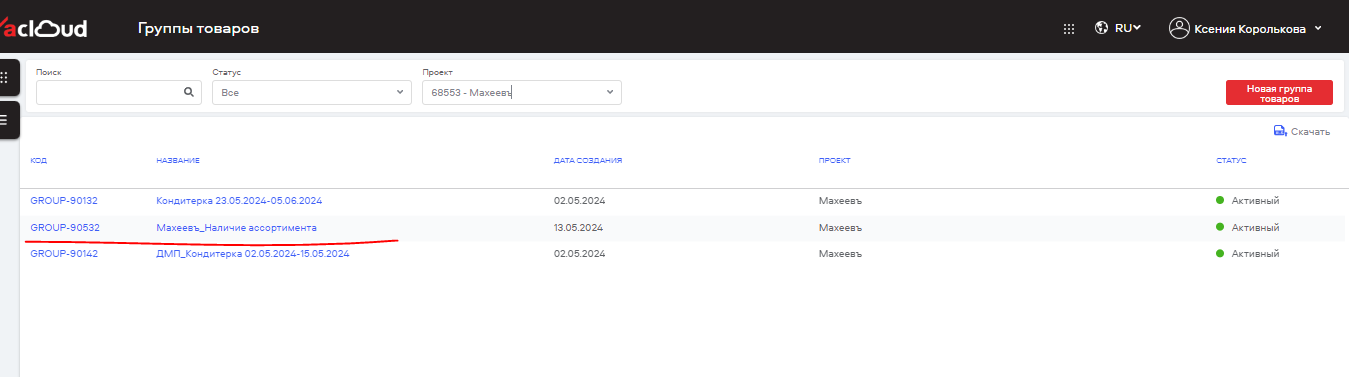Screen dimensions: 1349x377
Task: Sort by ПРОЕКТ column header
Action: click(x=834, y=160)
